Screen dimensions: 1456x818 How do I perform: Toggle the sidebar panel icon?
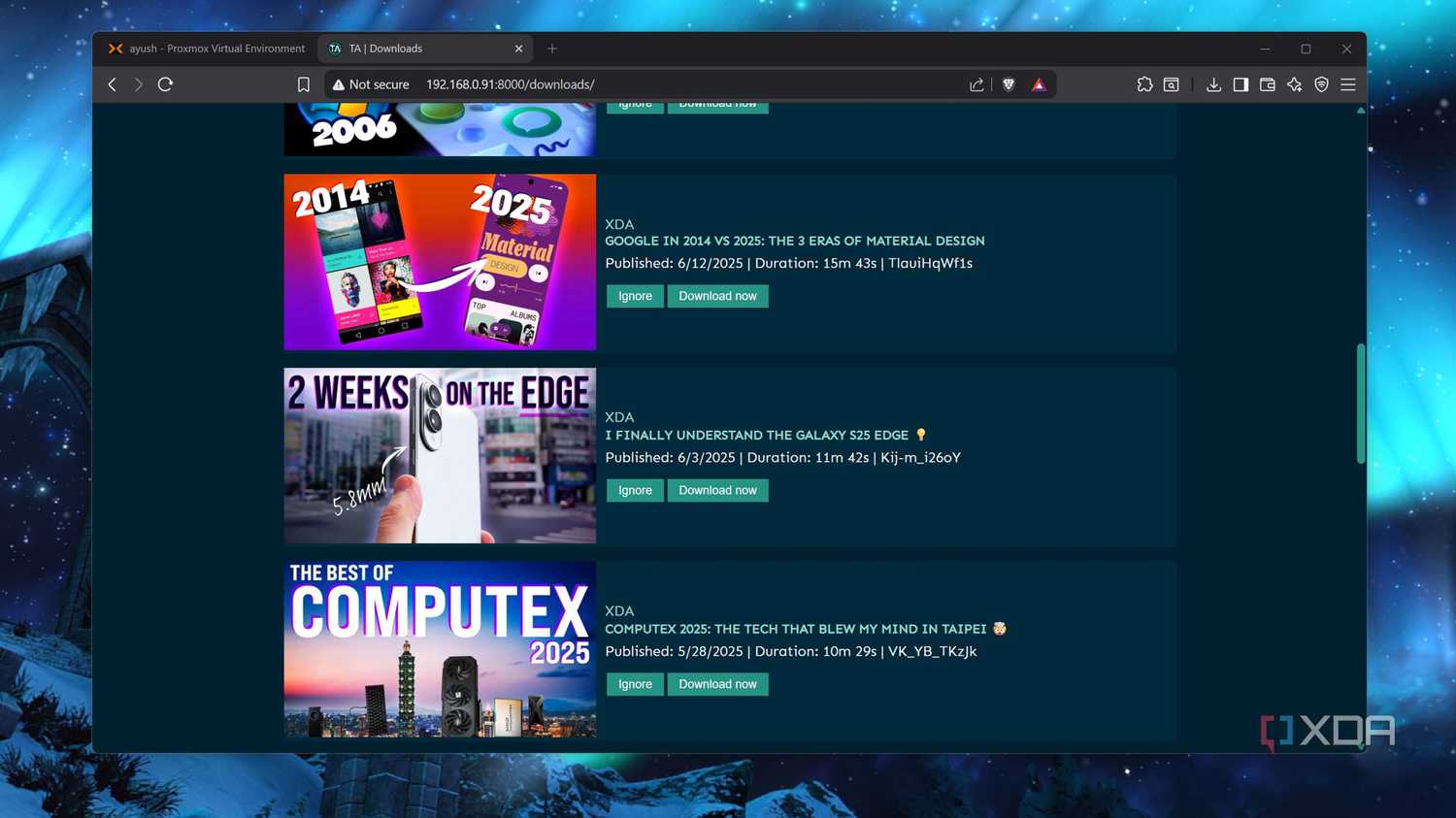tap(1241, 84)
